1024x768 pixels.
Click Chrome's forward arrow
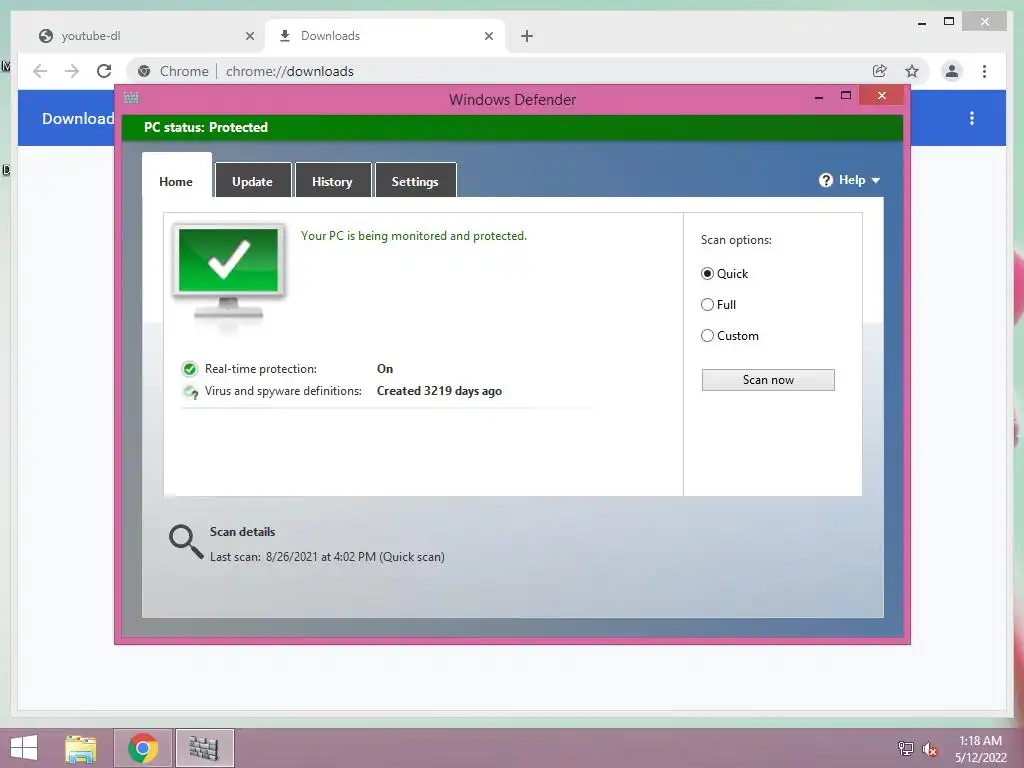(x=72, y=71)
